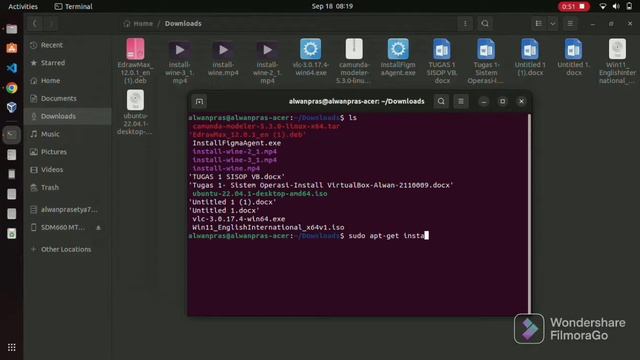
Task: Go back in Files navigation
Action: [35, 24]
